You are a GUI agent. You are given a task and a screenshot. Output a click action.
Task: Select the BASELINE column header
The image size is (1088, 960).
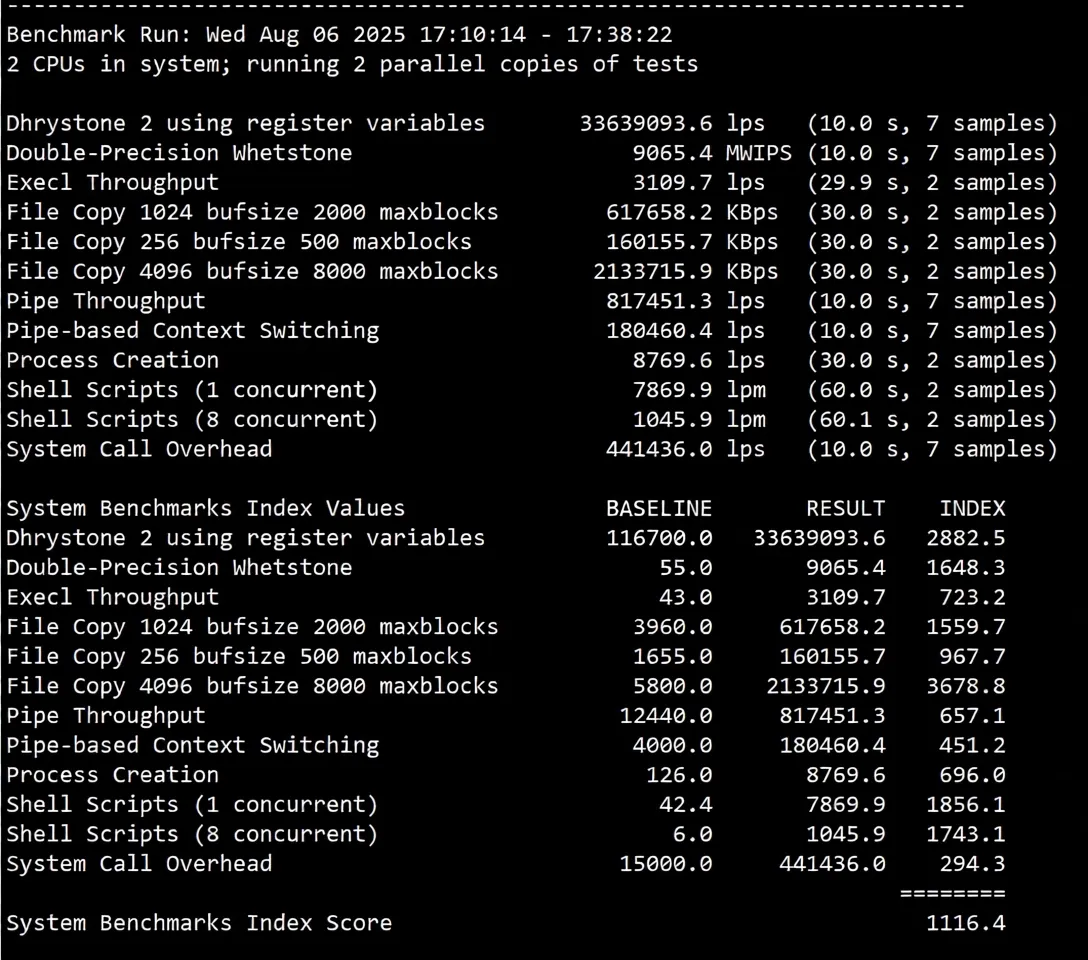pos(659,507)
